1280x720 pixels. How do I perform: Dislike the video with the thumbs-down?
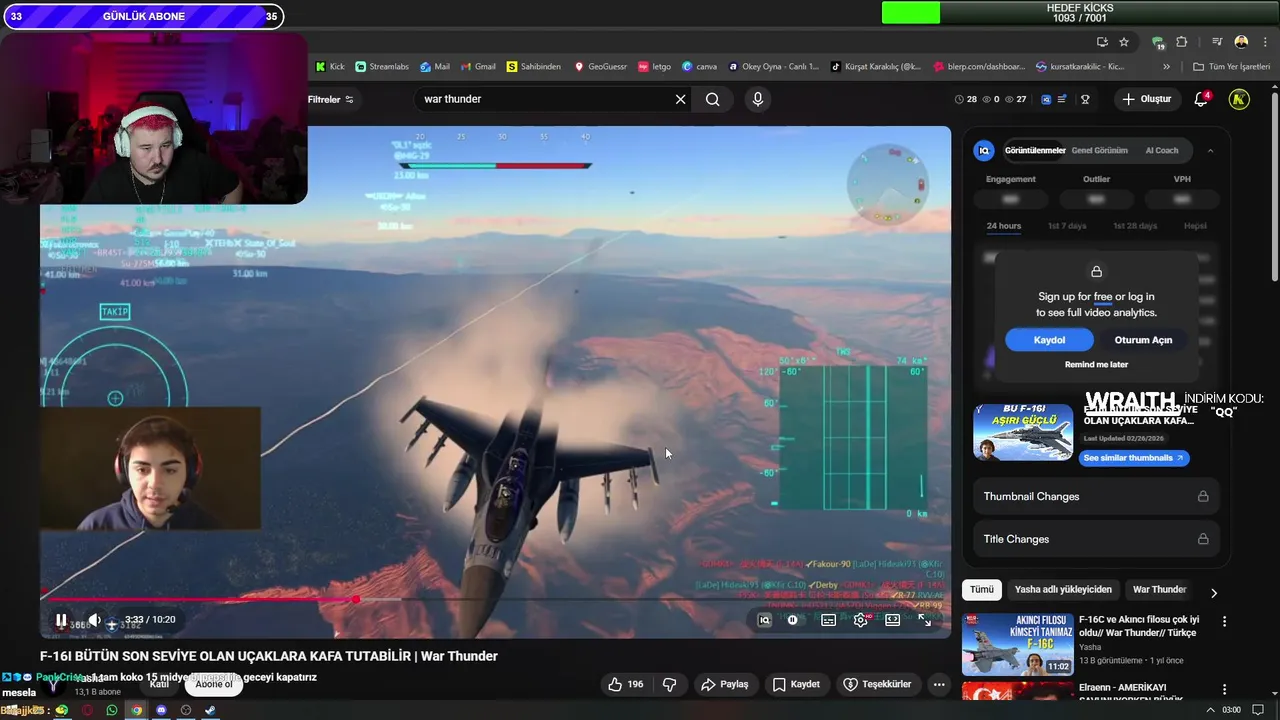pyautogui.click(x=670, y=684)
